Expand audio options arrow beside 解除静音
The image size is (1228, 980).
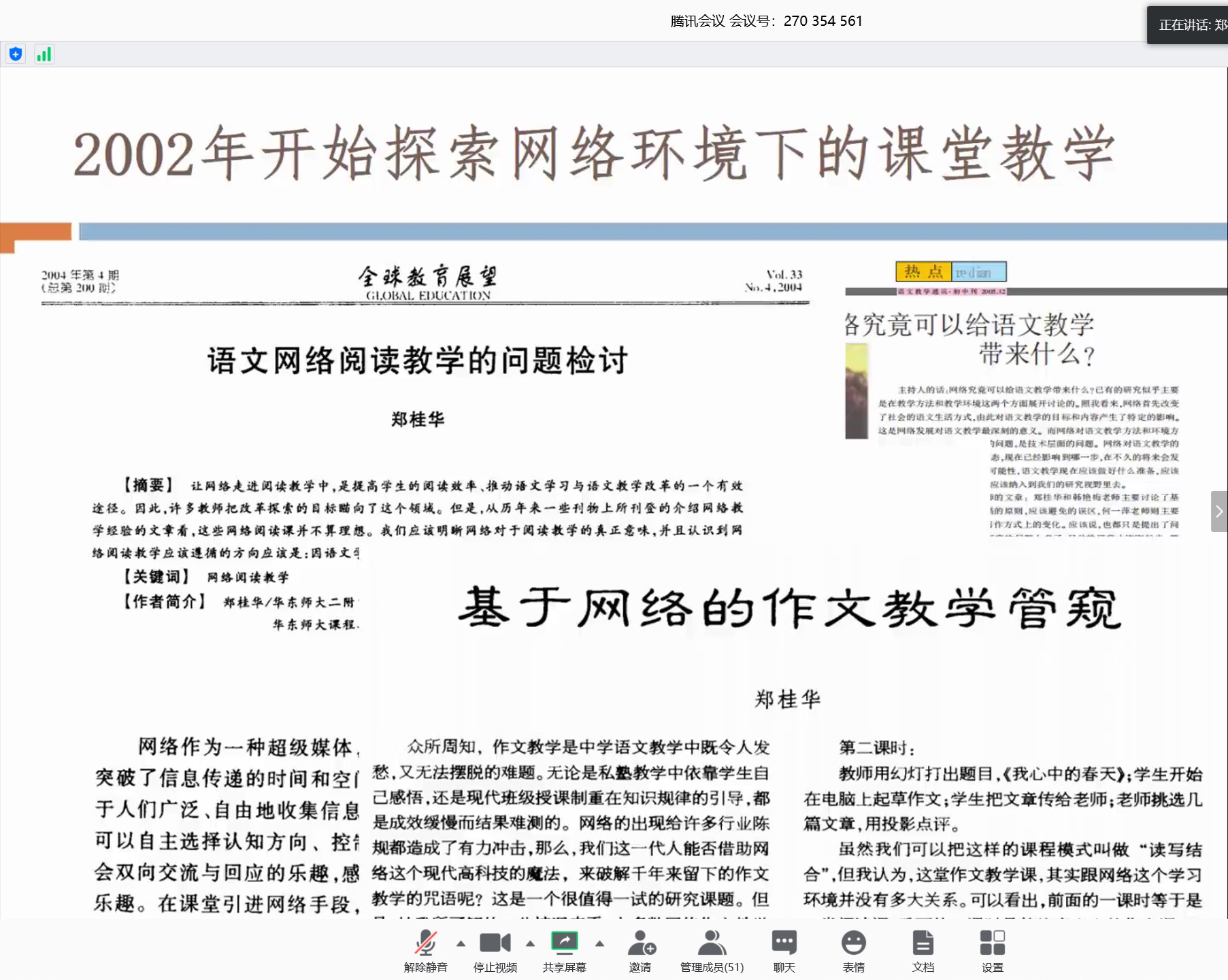461,943
